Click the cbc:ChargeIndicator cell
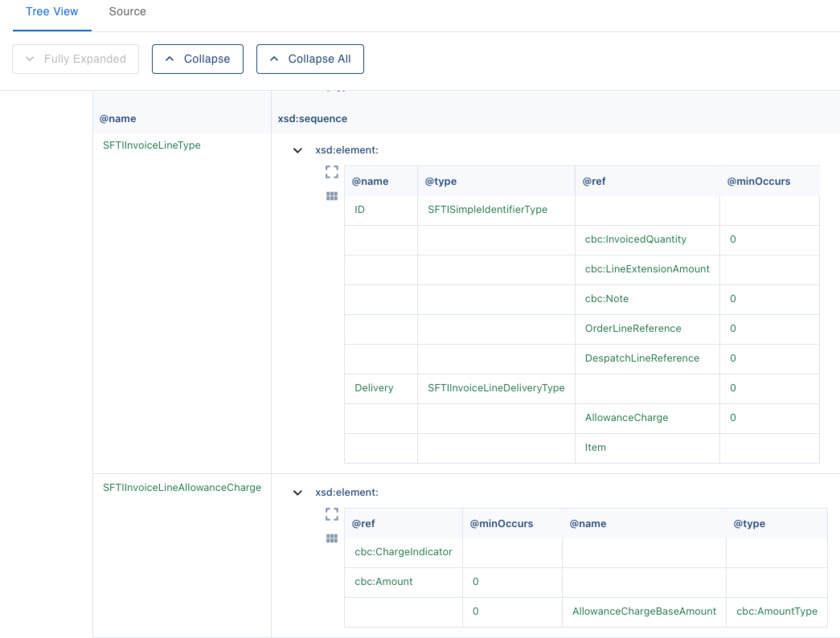The width and height of the screenshot is (840, 638). [403, 552]
